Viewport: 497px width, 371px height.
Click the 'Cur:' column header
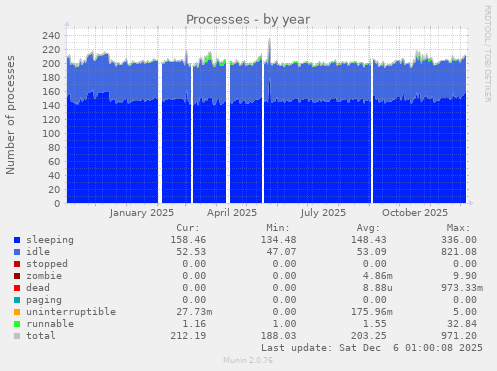tap(188, 228)
